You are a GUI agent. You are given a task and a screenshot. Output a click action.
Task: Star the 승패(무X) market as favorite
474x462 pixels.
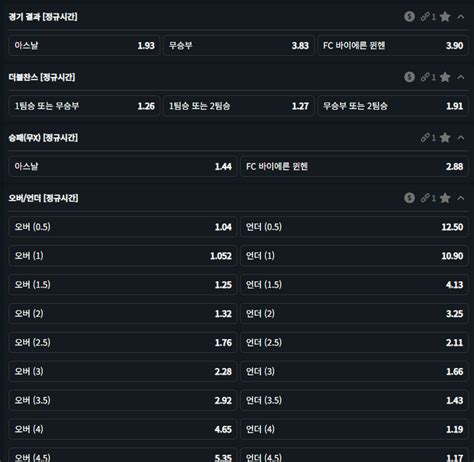click(x=445, y=138)
